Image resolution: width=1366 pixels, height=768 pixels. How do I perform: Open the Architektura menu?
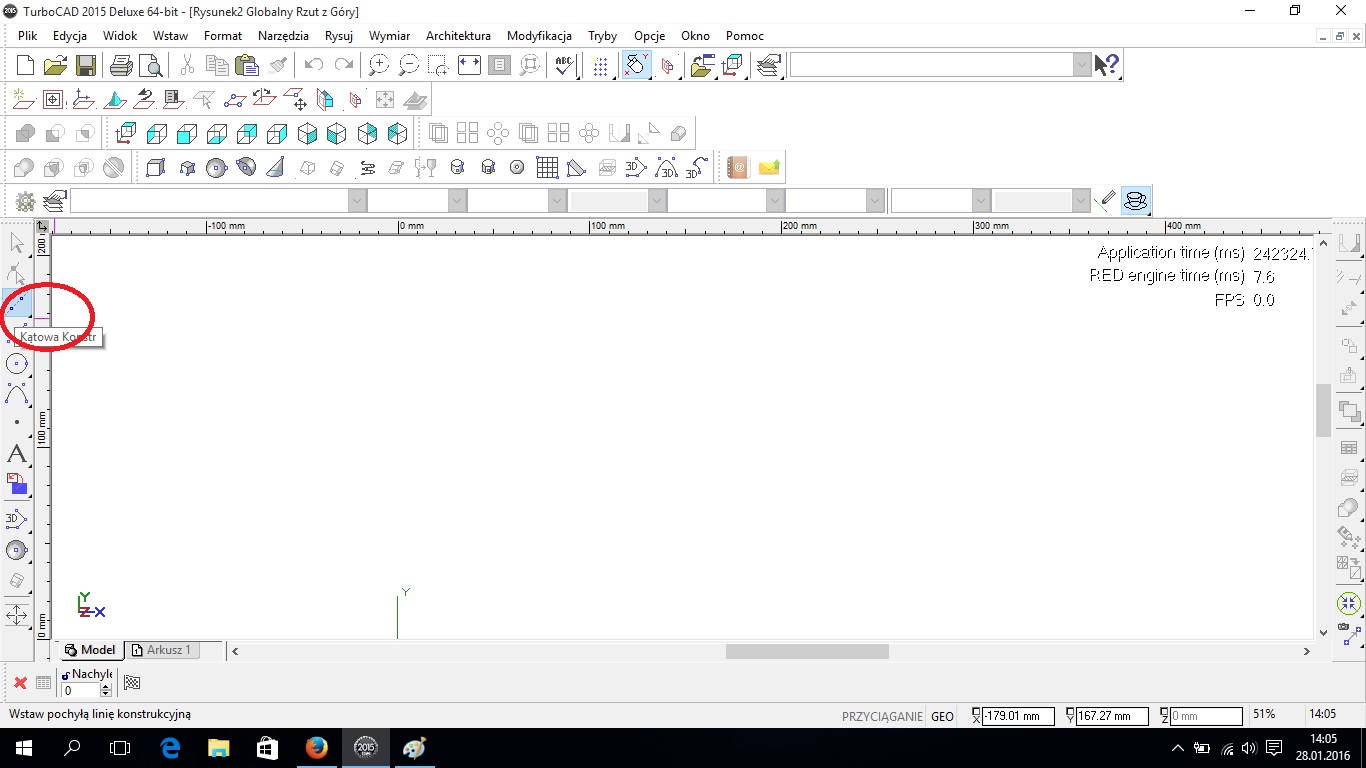458,36
